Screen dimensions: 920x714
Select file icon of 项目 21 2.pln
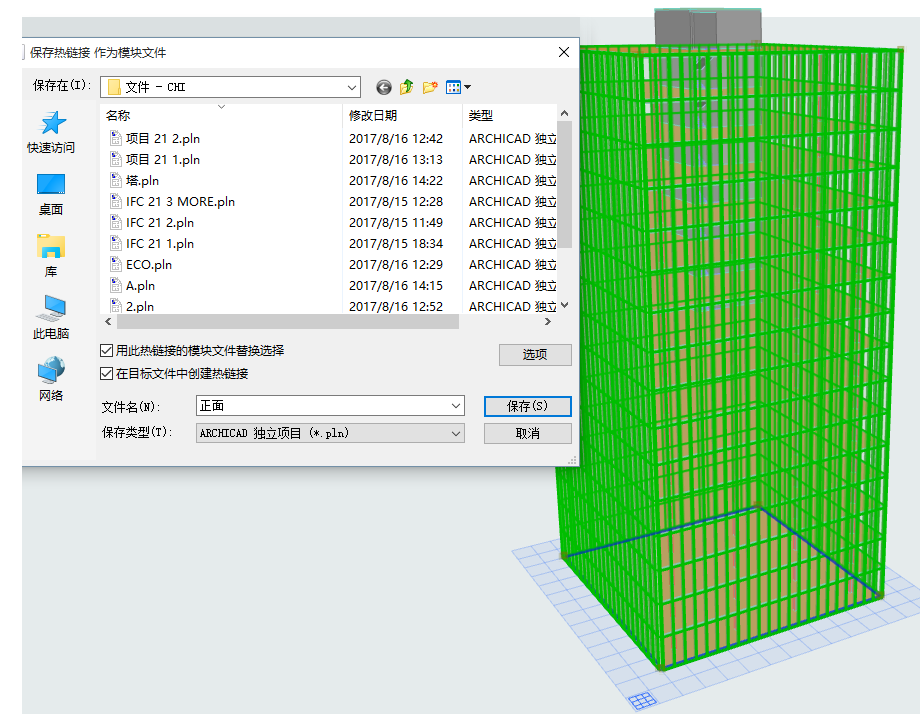116,138
